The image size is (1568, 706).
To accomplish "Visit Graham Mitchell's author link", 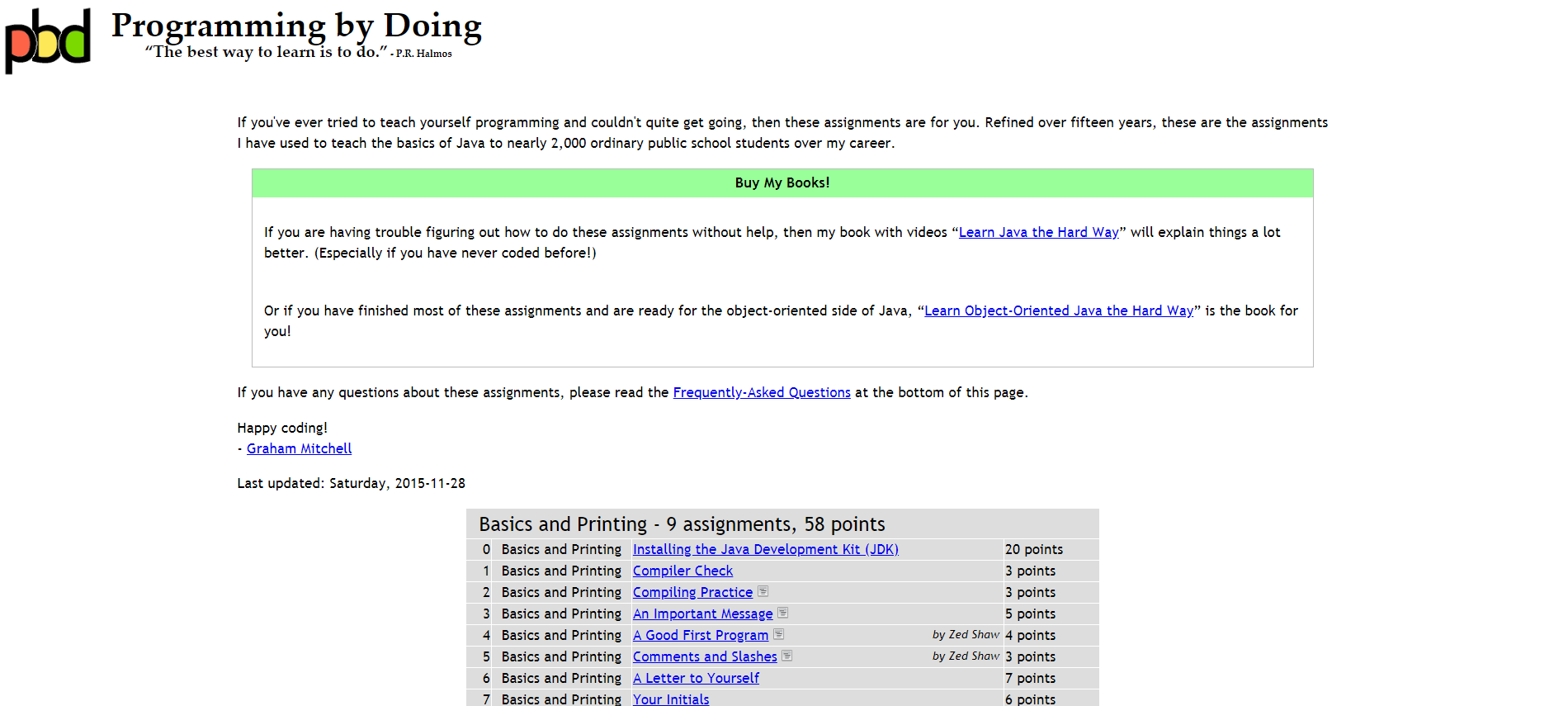I will pyautogui.click(x=299, y=448).
